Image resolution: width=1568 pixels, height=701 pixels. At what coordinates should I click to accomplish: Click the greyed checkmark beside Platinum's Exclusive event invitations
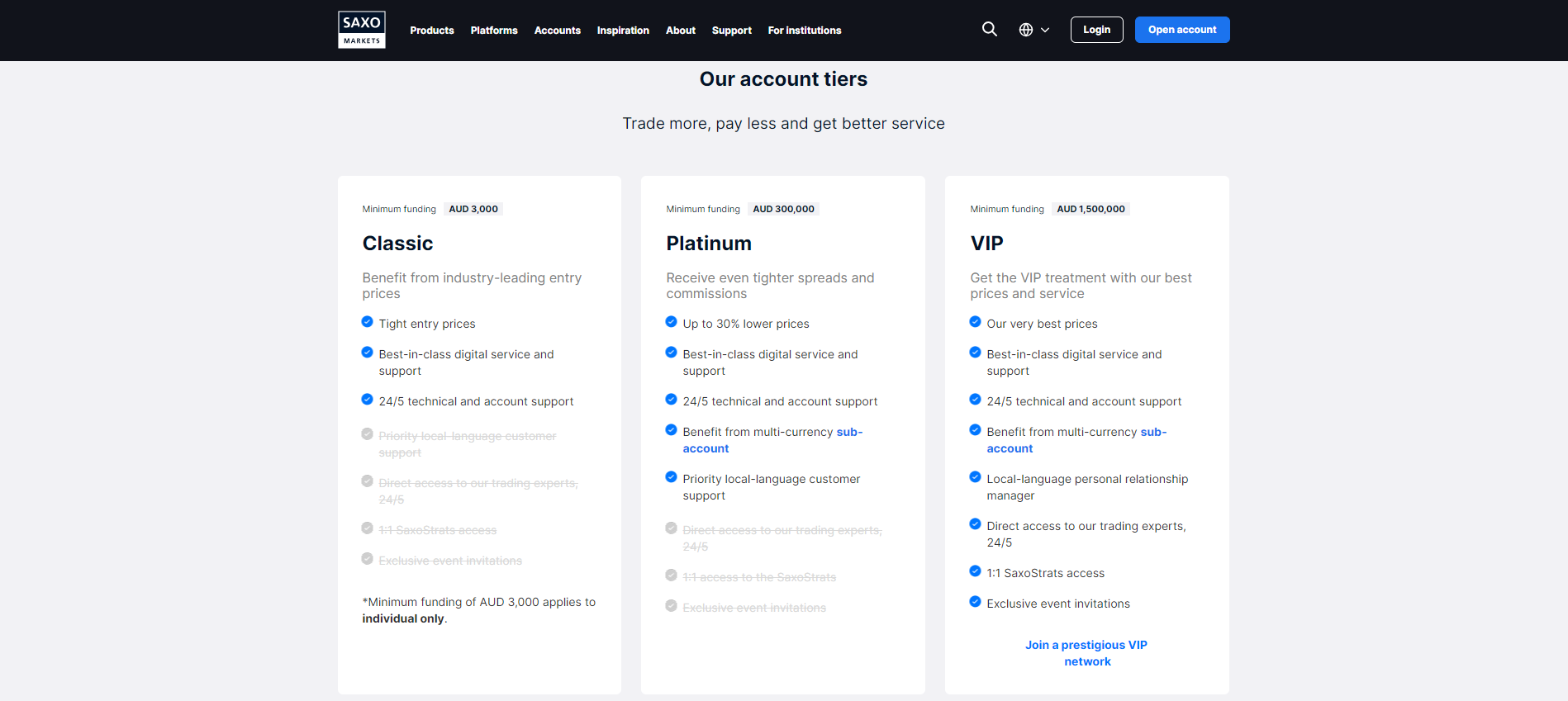672,606
